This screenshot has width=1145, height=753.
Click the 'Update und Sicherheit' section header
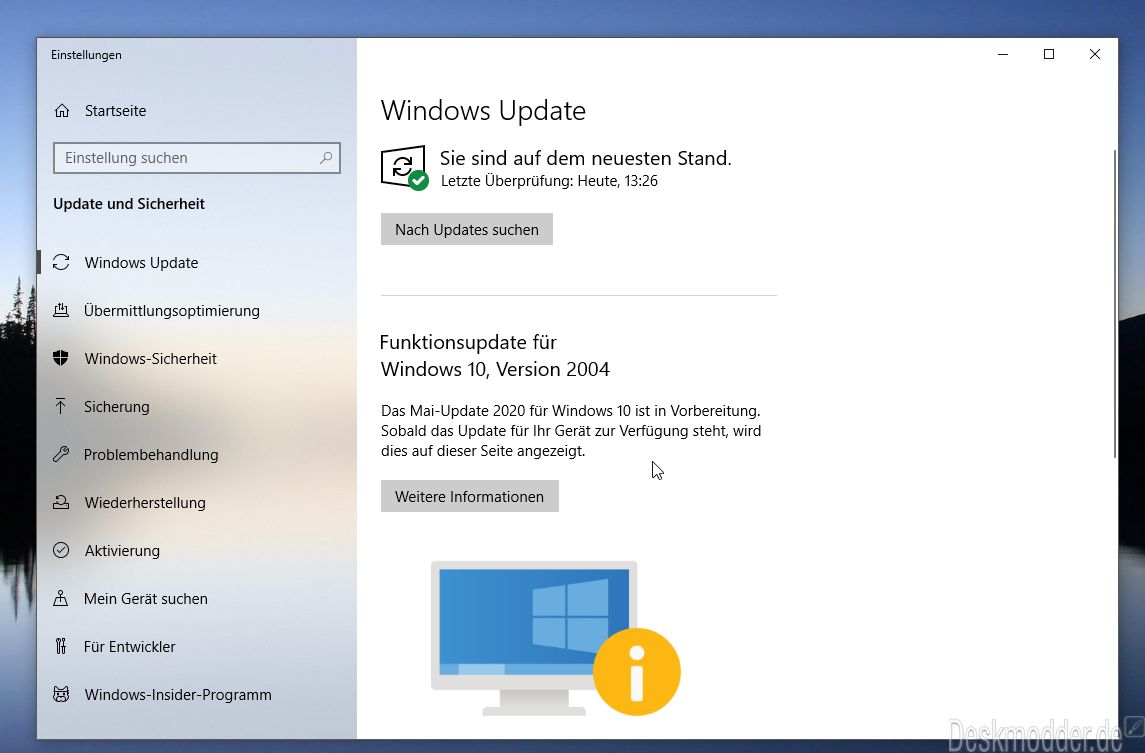(x=129, y=204)
